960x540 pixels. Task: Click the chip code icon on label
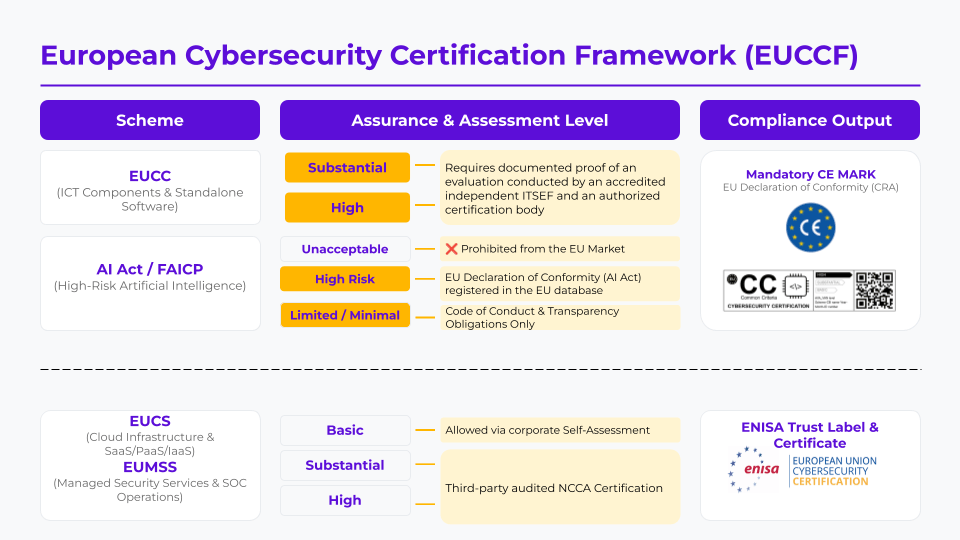tap(795, 286)
